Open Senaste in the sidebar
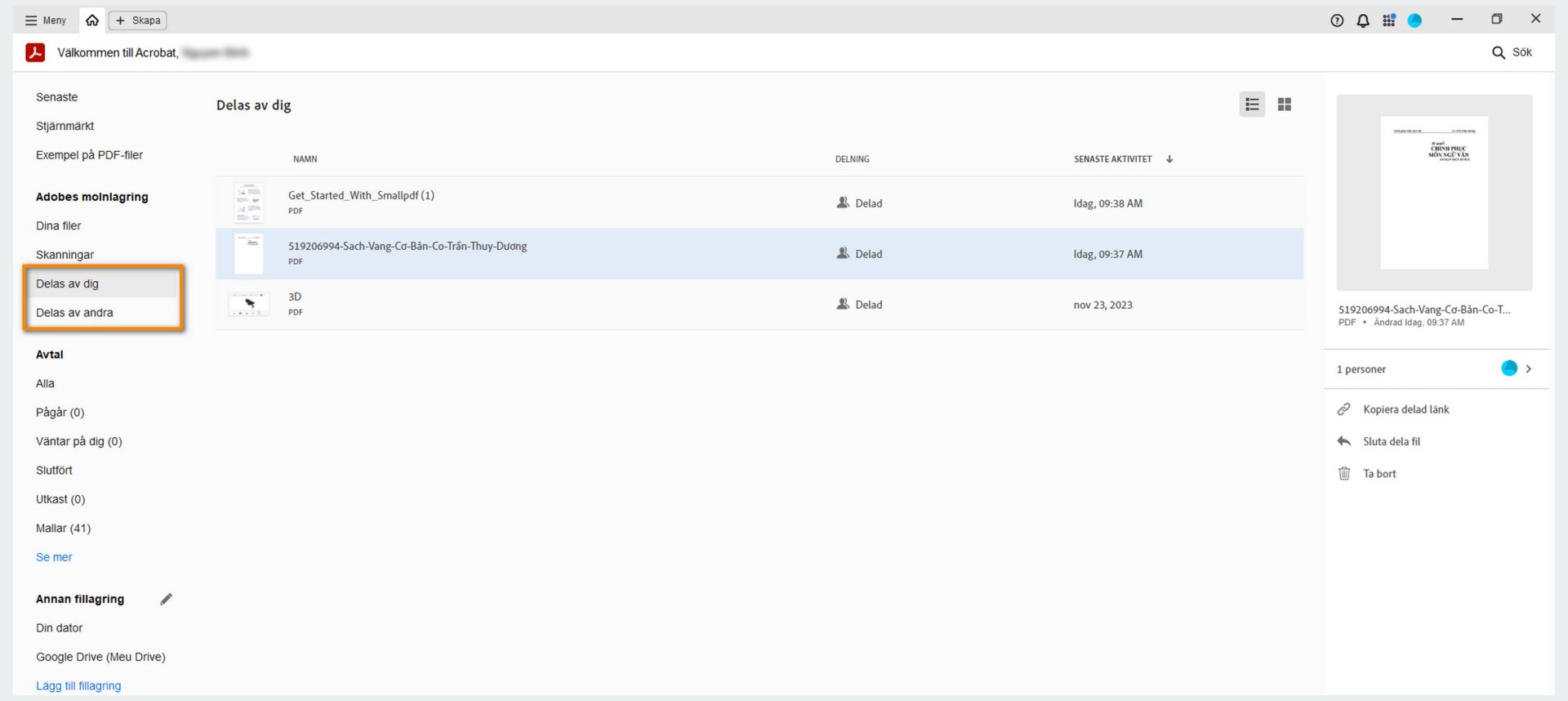Image resolution: width=1568 pixels, height=701 pixels. [x=57, y=97]
